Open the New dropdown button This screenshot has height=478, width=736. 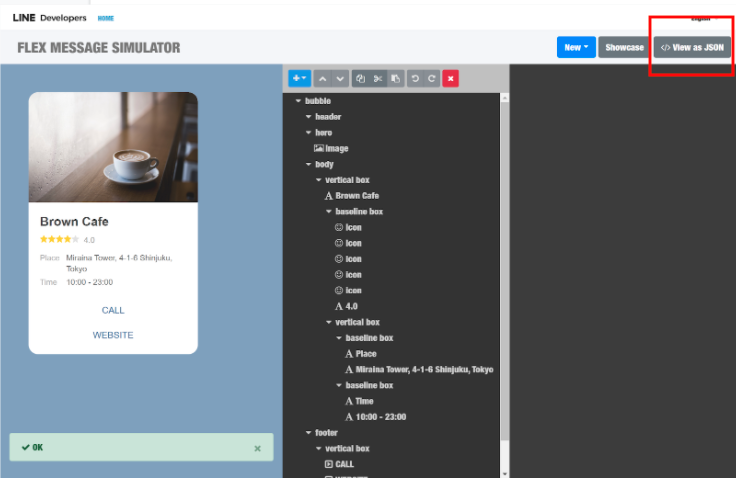click(x=575, y=47)
